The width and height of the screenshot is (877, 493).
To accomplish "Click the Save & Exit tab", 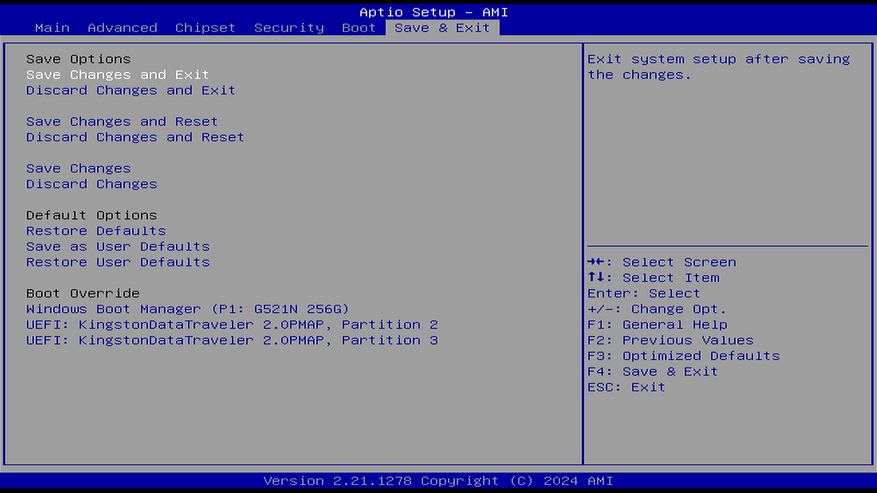I will click(442, 27).
